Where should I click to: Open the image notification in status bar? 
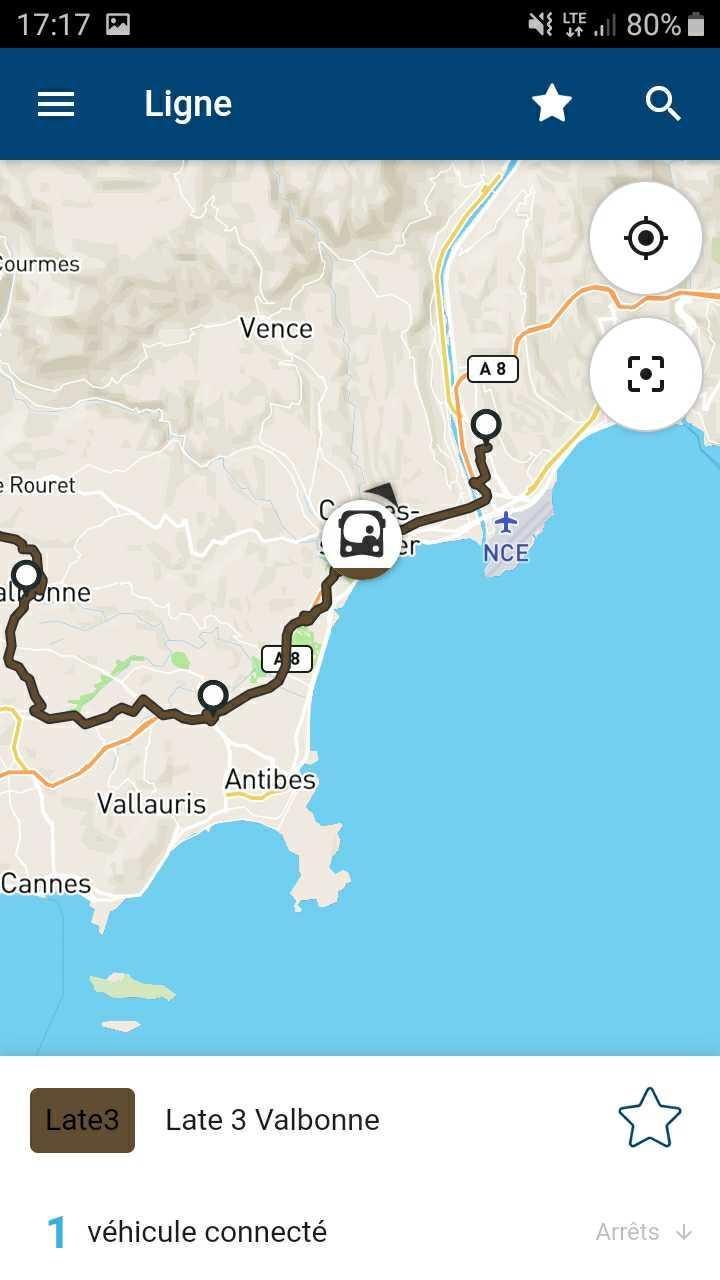tap(118, 24)
